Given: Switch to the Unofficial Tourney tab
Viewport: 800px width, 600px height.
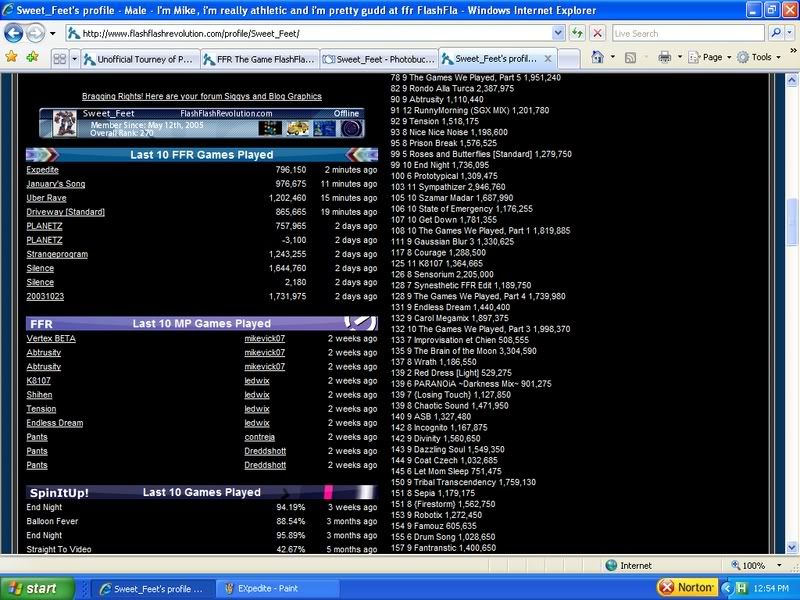Looking at the screenshot, I should pos(142,59).
